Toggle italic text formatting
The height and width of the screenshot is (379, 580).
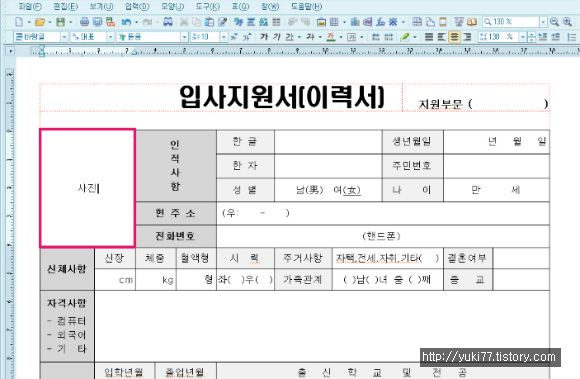click(276, 37)
